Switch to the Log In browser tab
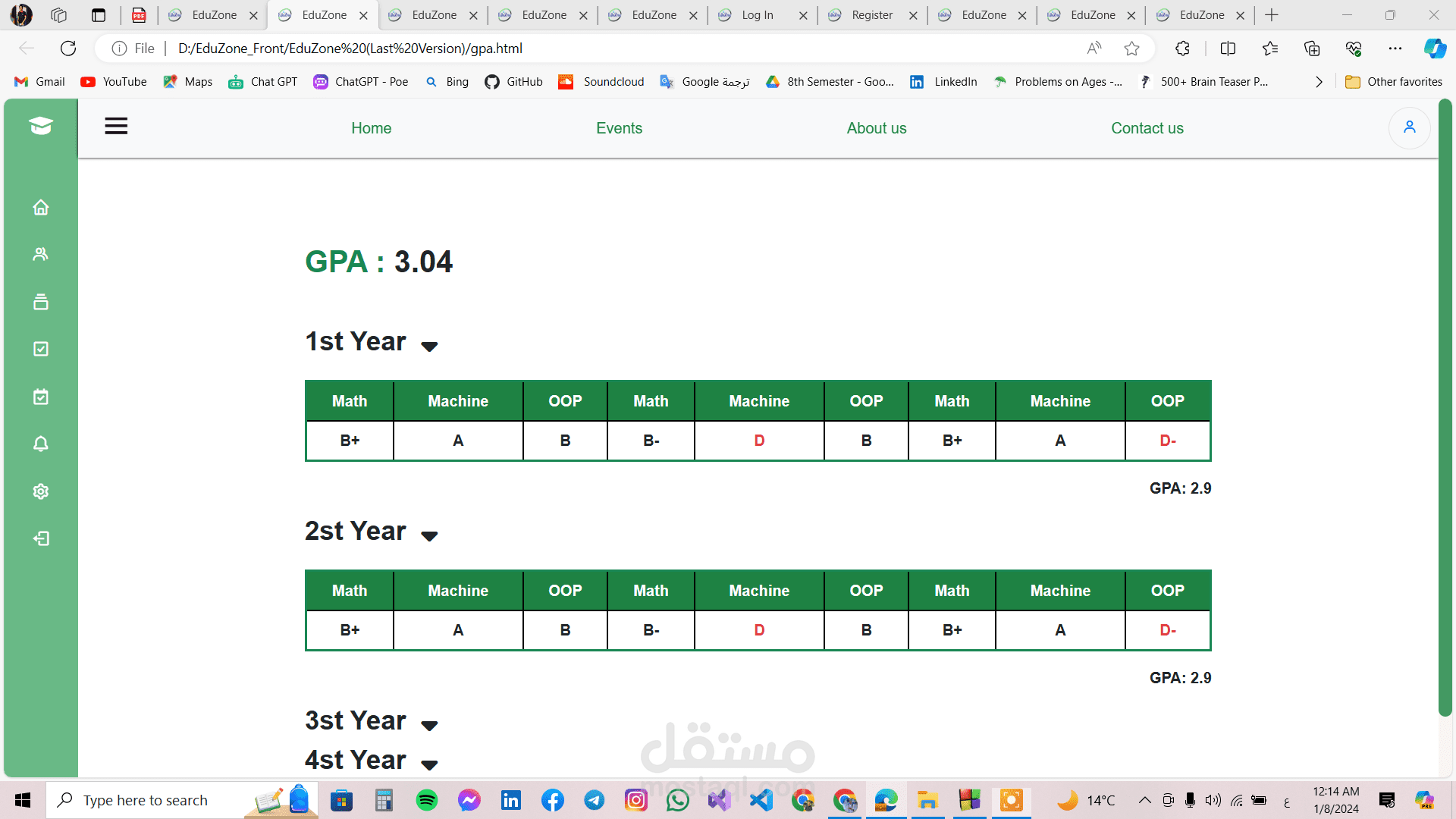1456x819 pixels. pos(757,15)
